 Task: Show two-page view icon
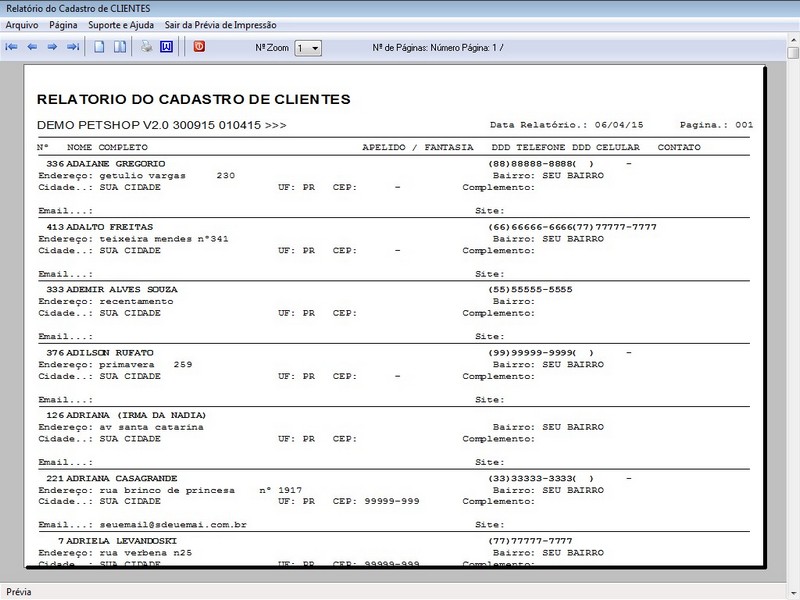coord(120,47)
